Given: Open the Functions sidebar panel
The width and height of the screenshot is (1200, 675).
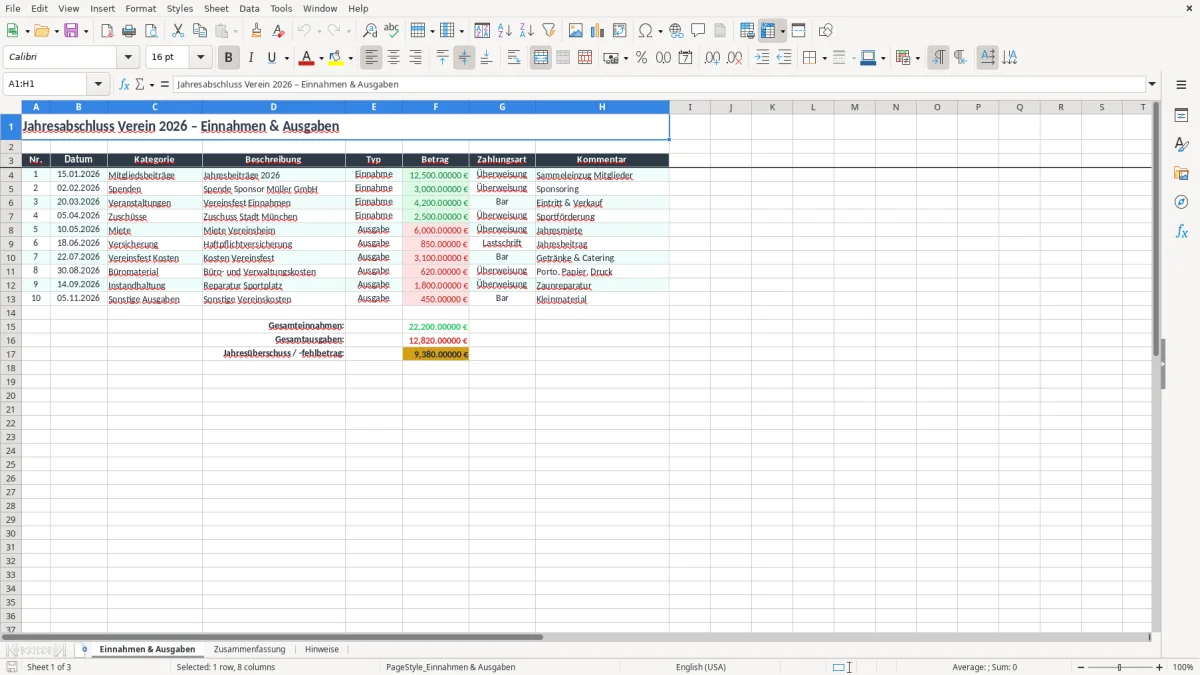Looking at the screenshot, I should tap(1181, 231).
